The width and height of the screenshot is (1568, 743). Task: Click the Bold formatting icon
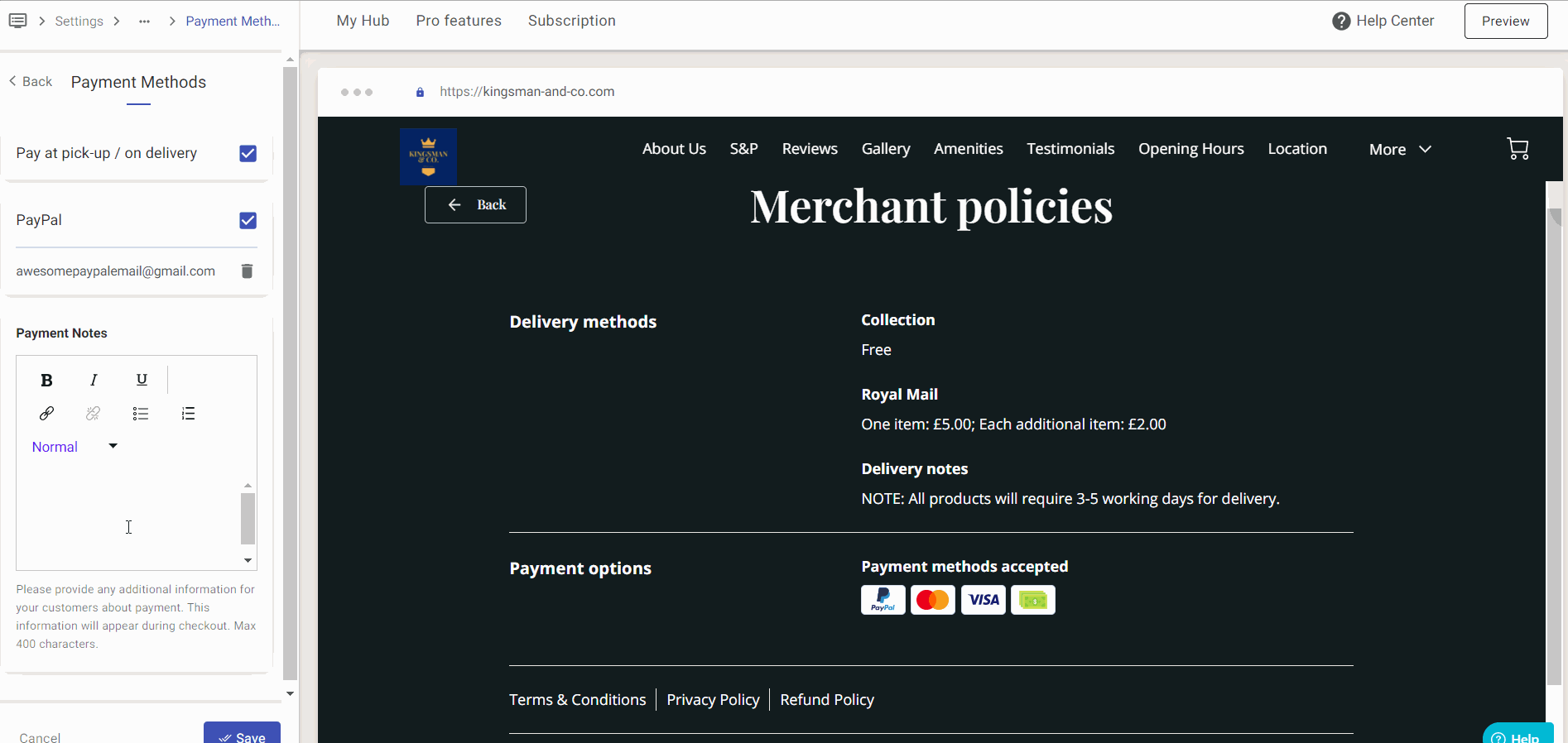(46, 380)
